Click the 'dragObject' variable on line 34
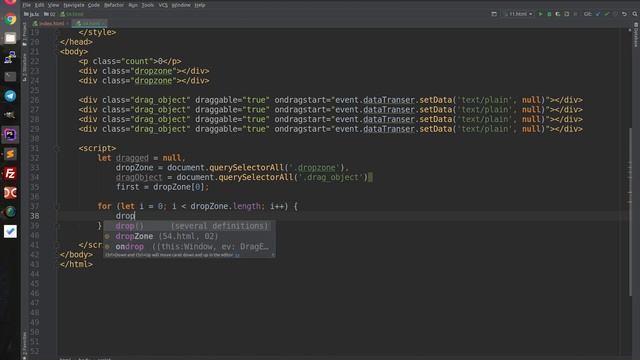This screenshot has height=360, width=640. pos(139,177)
